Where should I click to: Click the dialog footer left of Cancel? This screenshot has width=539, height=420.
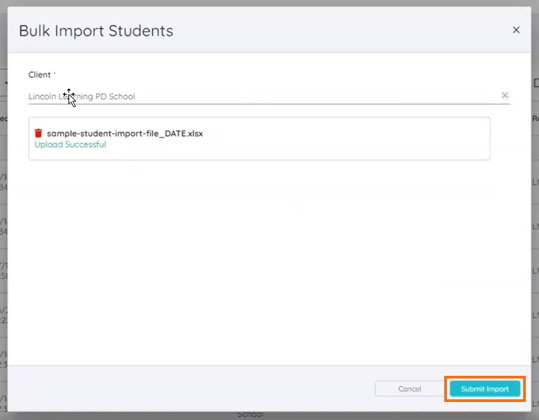click(189, 389)
